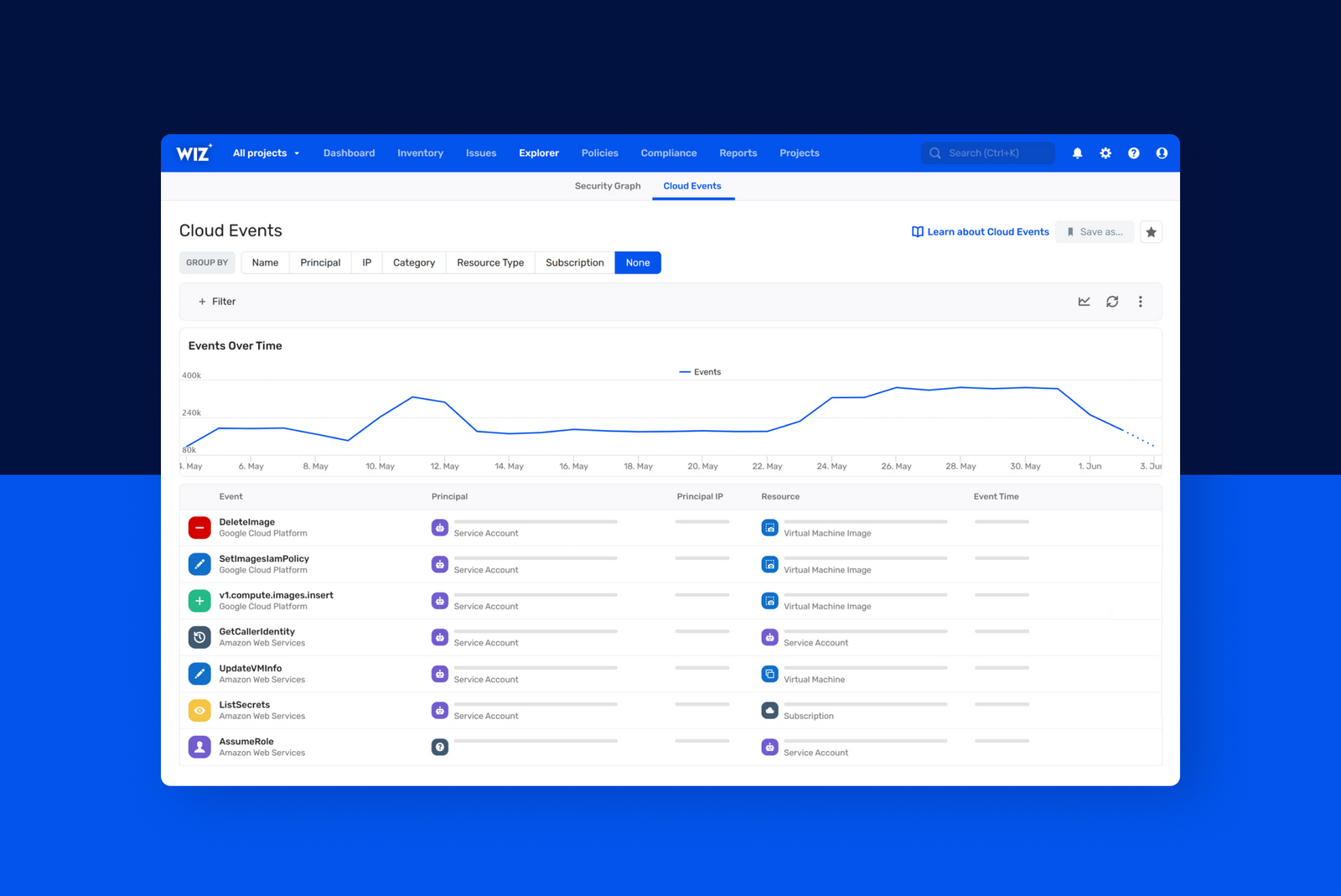The height and width of the screenshot is (896, 1341).
Task: Open the Compliance menu item
Action: click(668, 153)
